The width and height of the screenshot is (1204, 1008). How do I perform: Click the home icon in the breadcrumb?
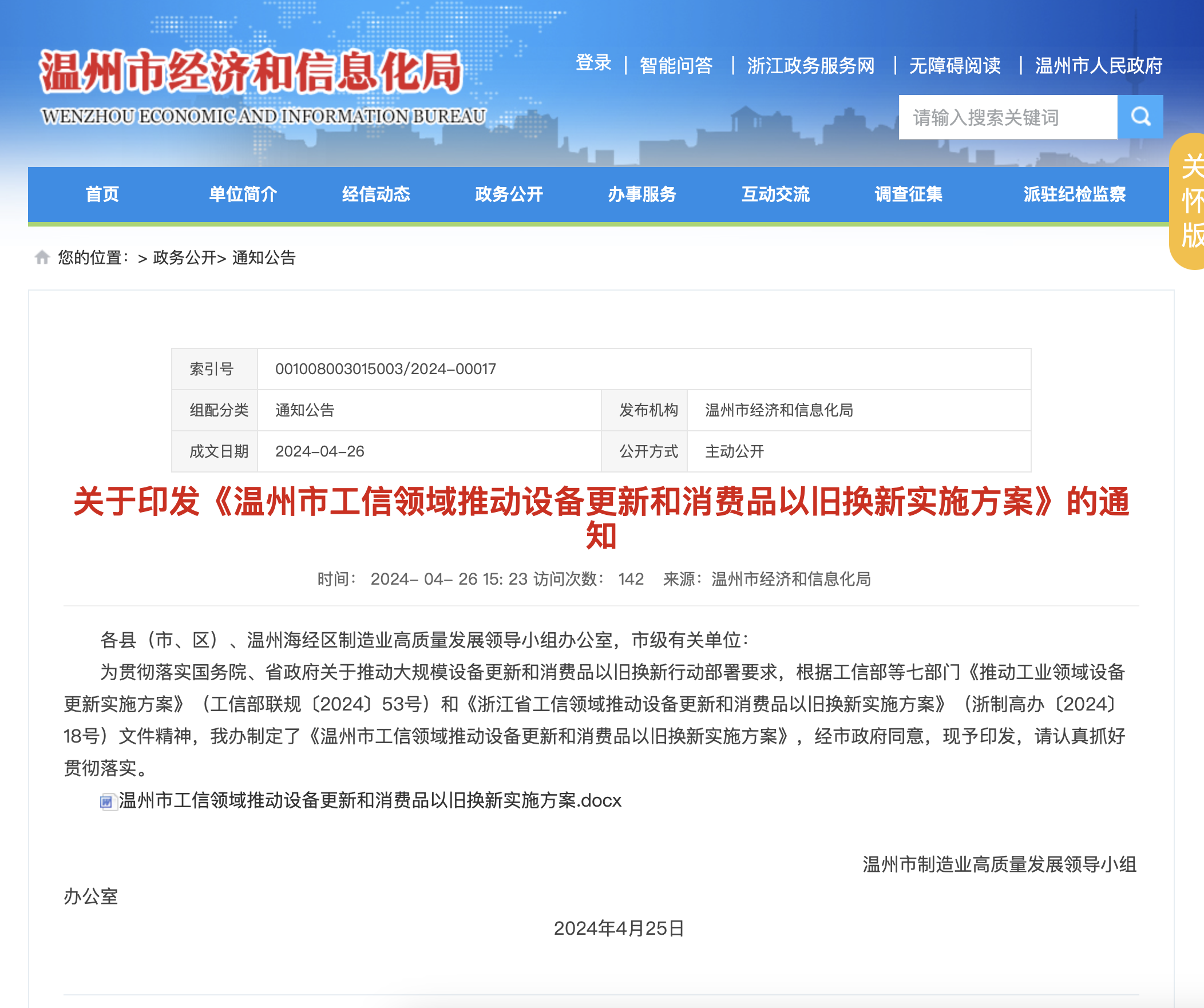(42, 258)
